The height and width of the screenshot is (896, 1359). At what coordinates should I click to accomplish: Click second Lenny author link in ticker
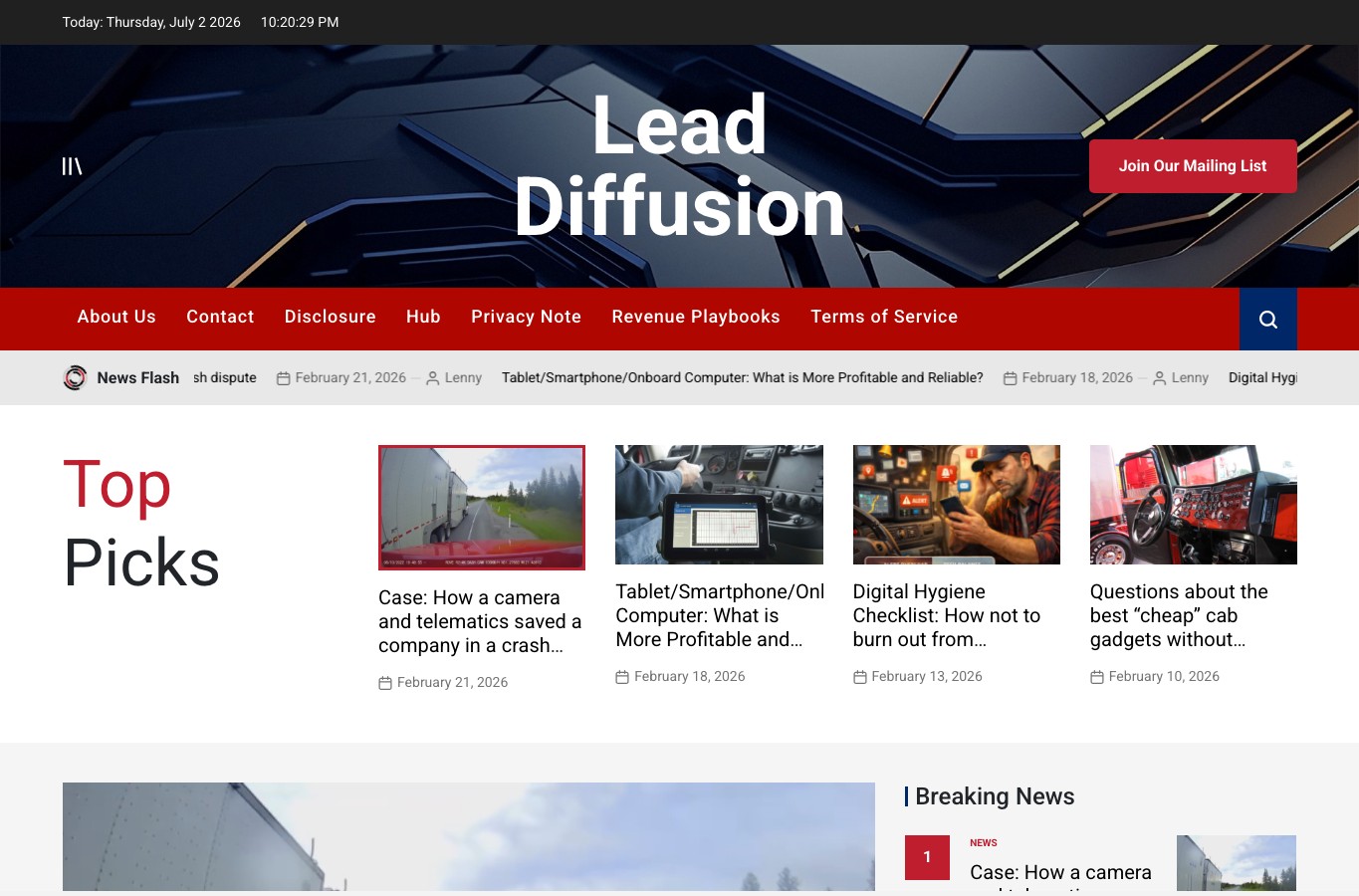click(1190, 378)
